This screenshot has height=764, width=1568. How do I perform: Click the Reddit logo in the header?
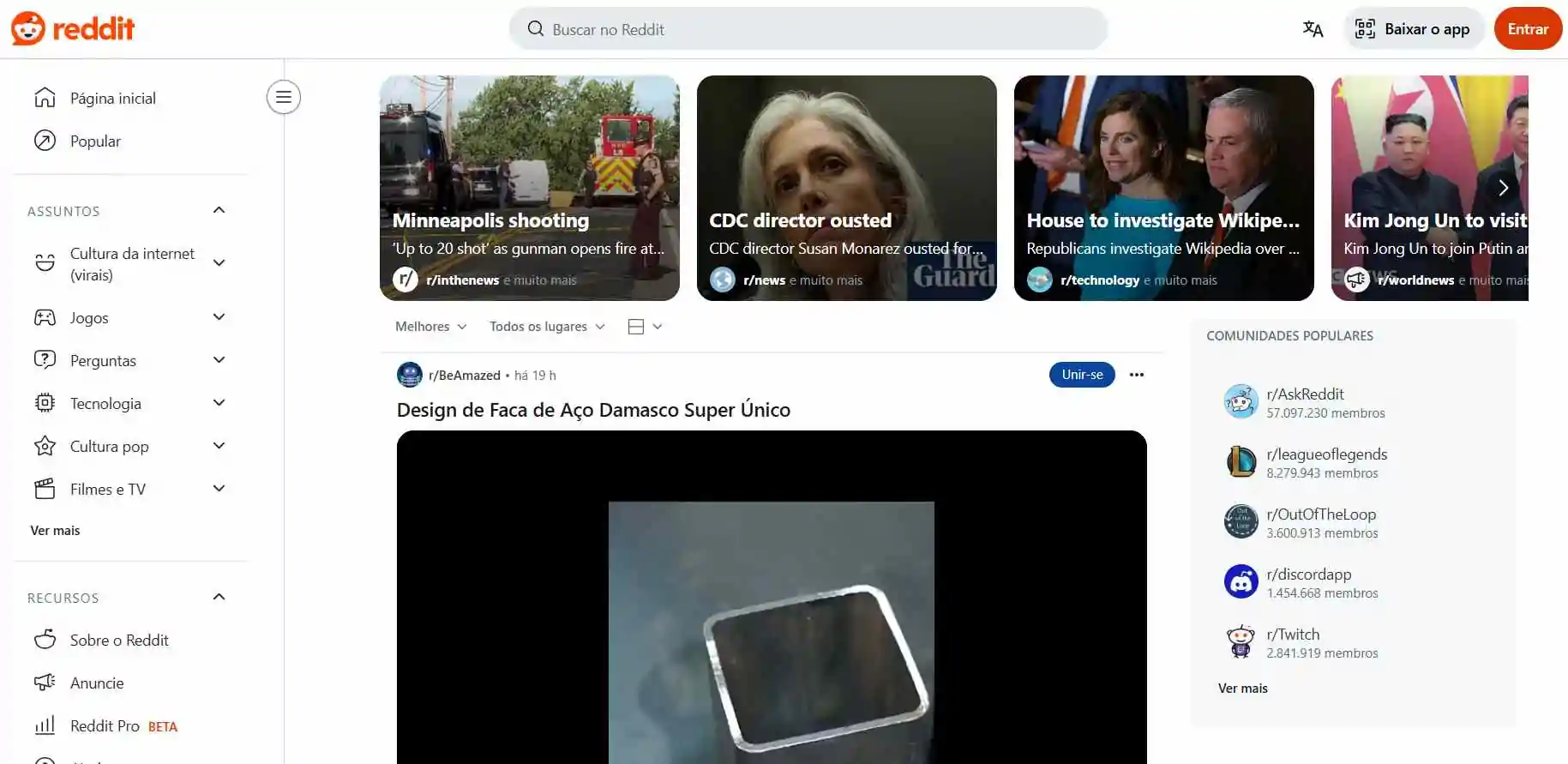(x=73, y=29)
